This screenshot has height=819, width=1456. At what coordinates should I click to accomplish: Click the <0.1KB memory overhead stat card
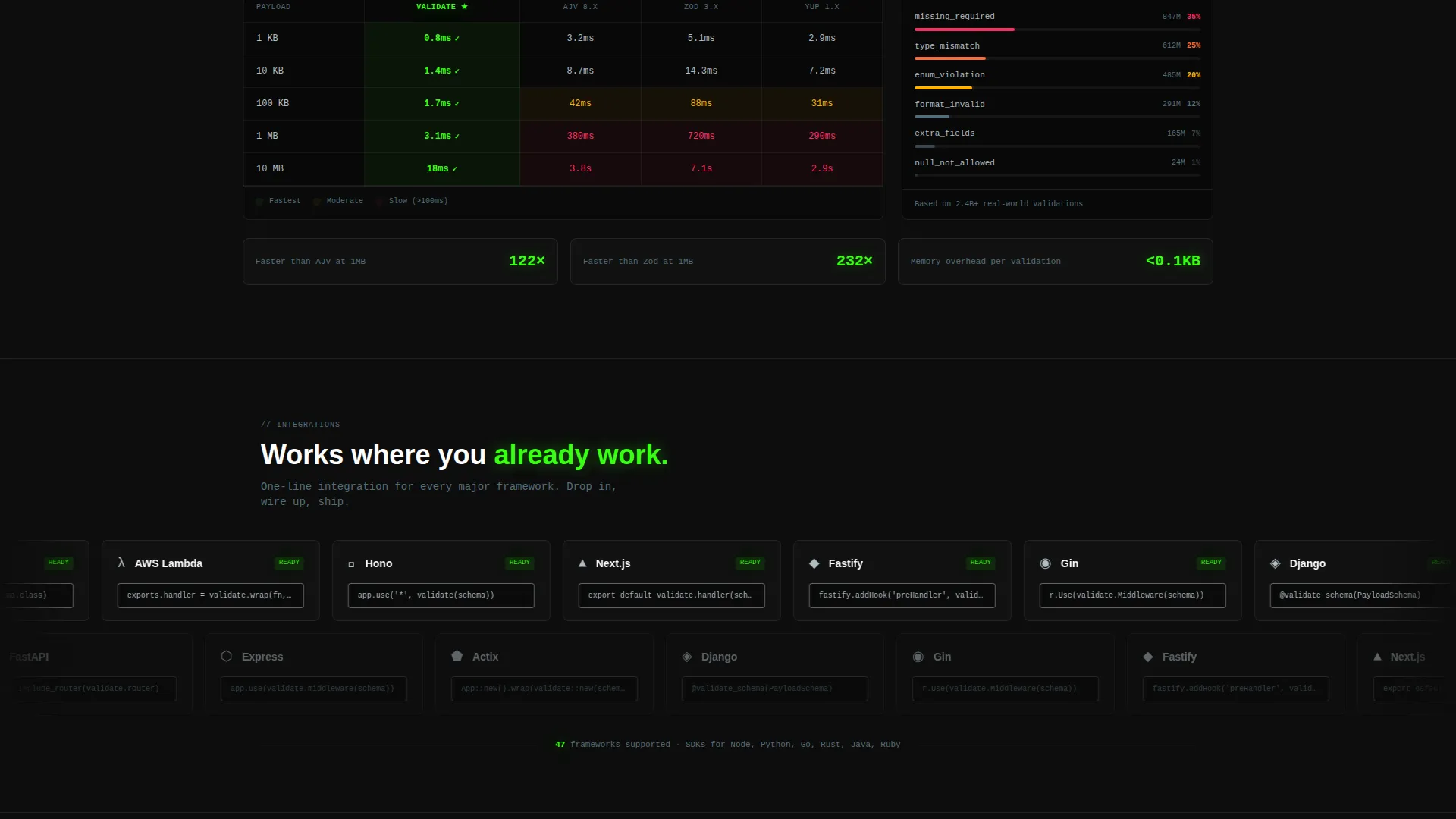(1056, 262)
